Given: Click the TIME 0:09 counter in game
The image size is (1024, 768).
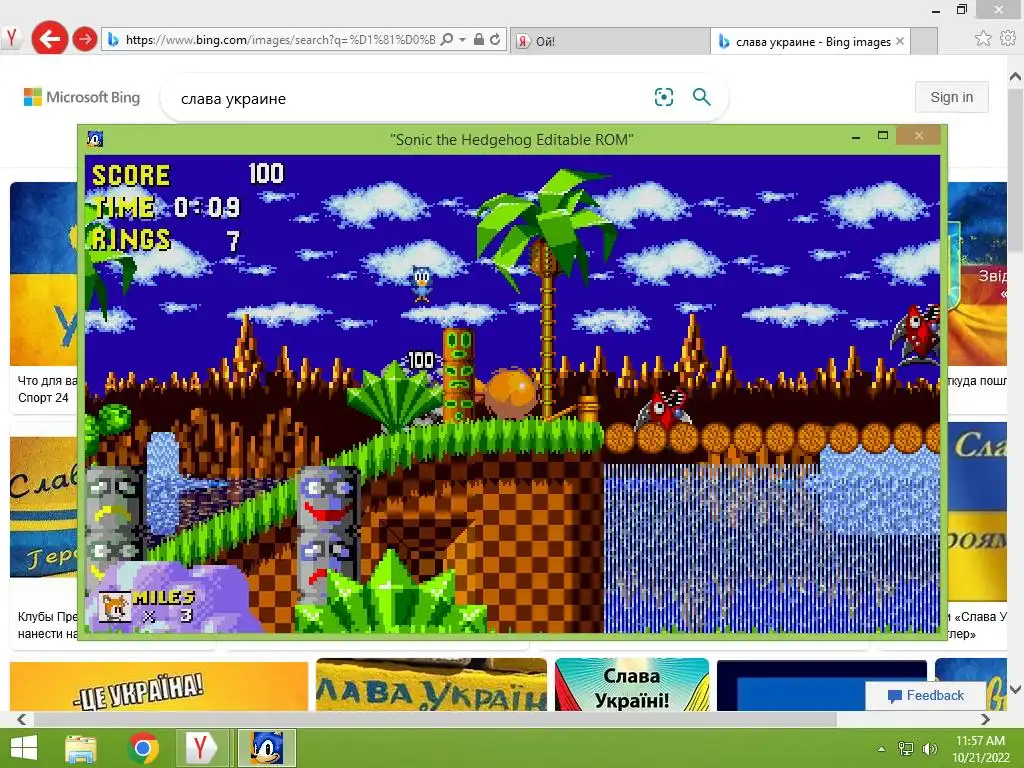Looking at the screenshot, I should tap(166, 207).
